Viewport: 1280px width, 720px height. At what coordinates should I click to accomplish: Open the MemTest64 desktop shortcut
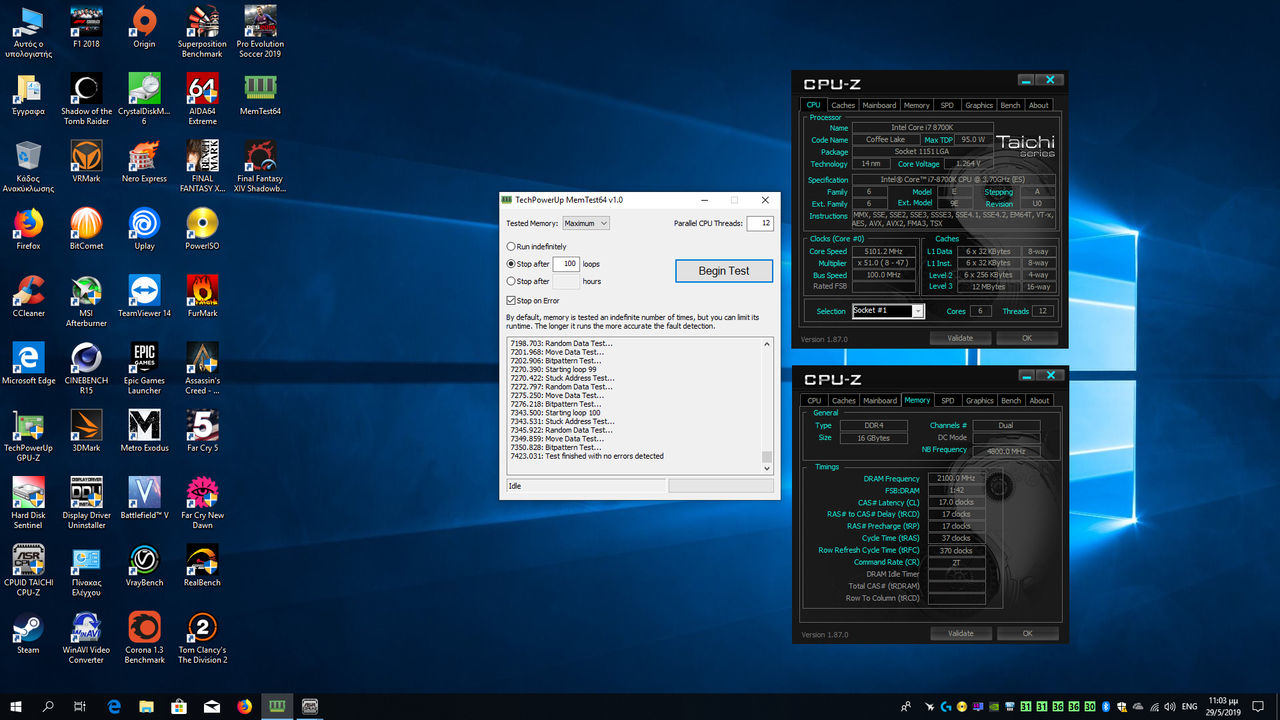[260, 95]
